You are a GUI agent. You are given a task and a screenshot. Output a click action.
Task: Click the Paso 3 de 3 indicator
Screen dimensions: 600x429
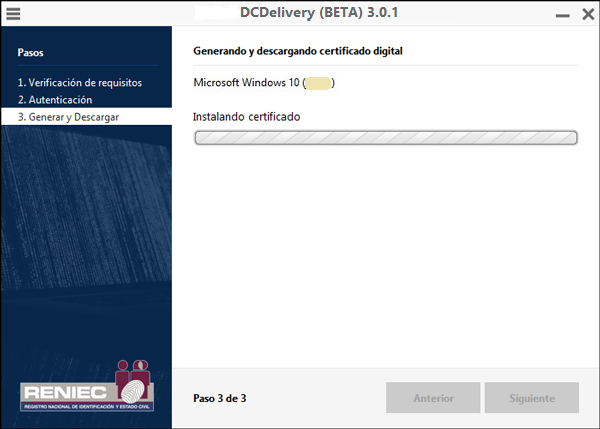coord(219,398)
